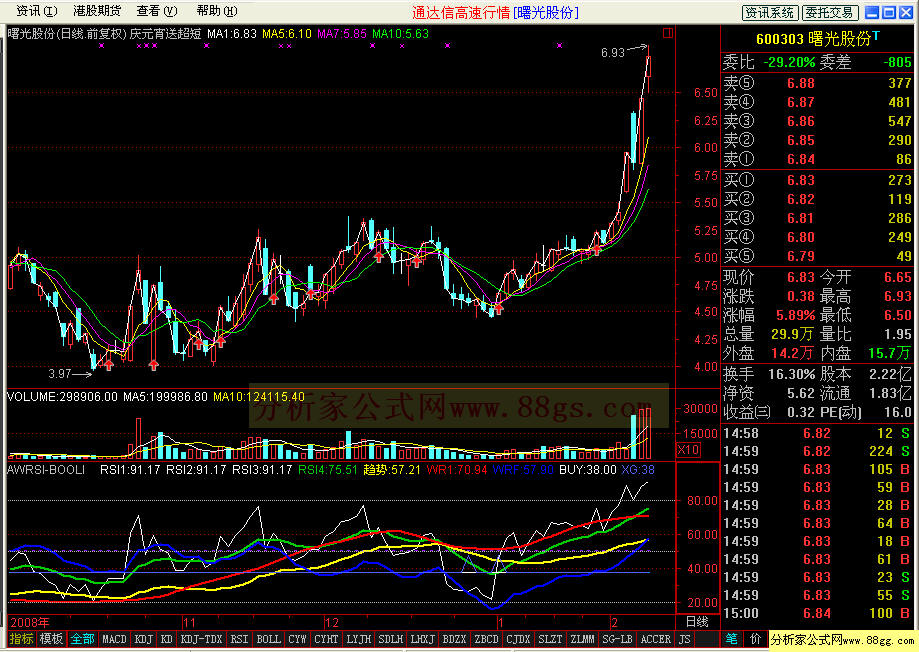
Task: Switch to the SG-LB indicator tab
Action: (x=617, y=639)
